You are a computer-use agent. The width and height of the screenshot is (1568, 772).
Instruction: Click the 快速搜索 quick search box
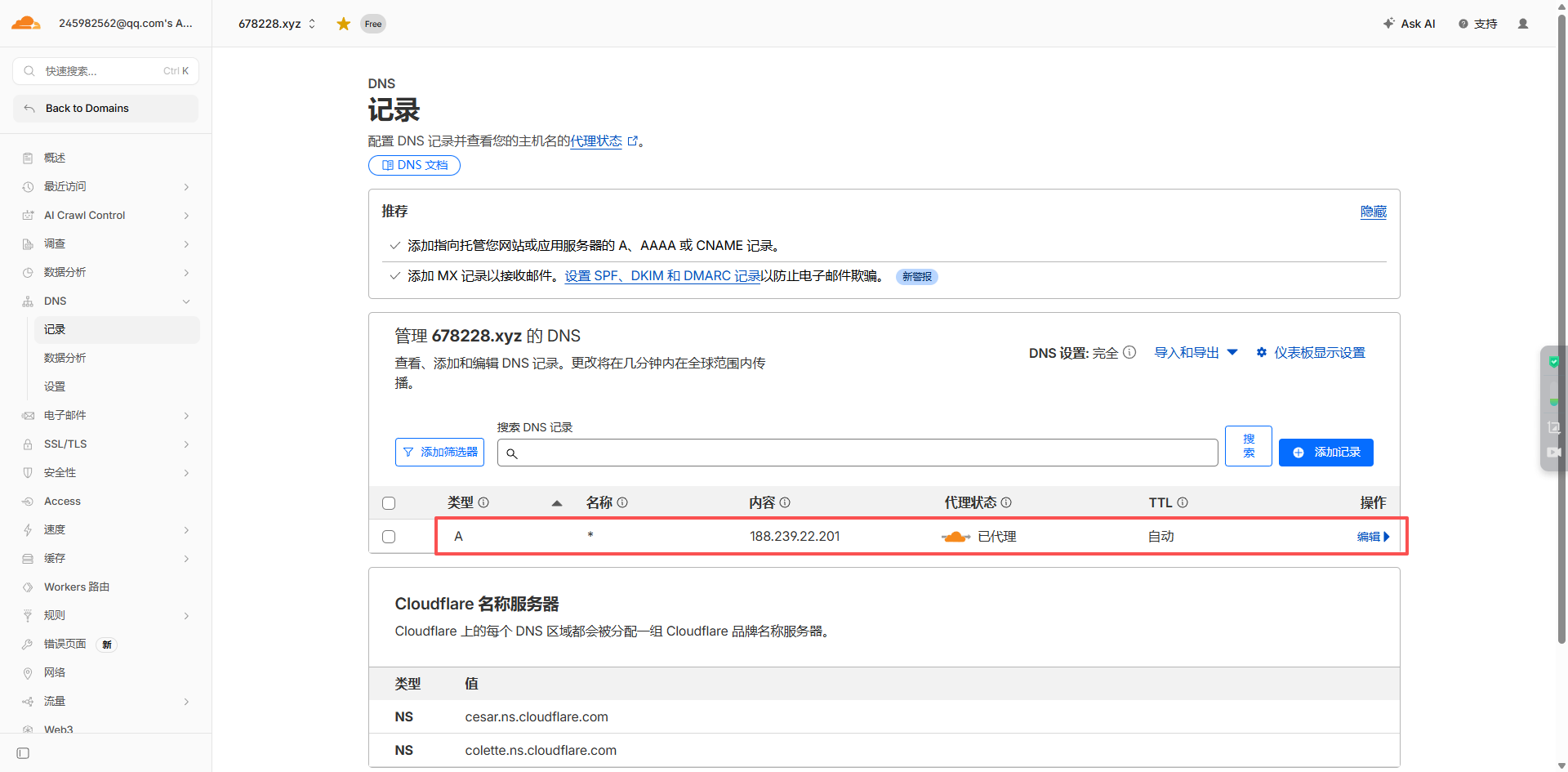click(105, 71)
